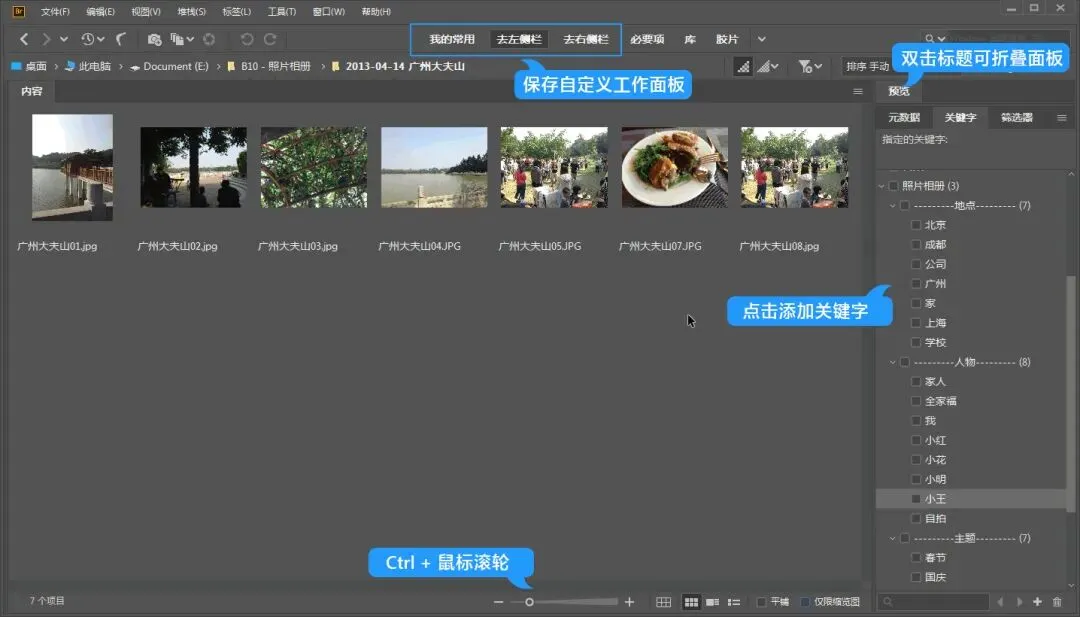Image resolution: width=1080 pixels, height=617 pixels.
Task: Toggle the 平铺 checkbox
Action: 761,602
